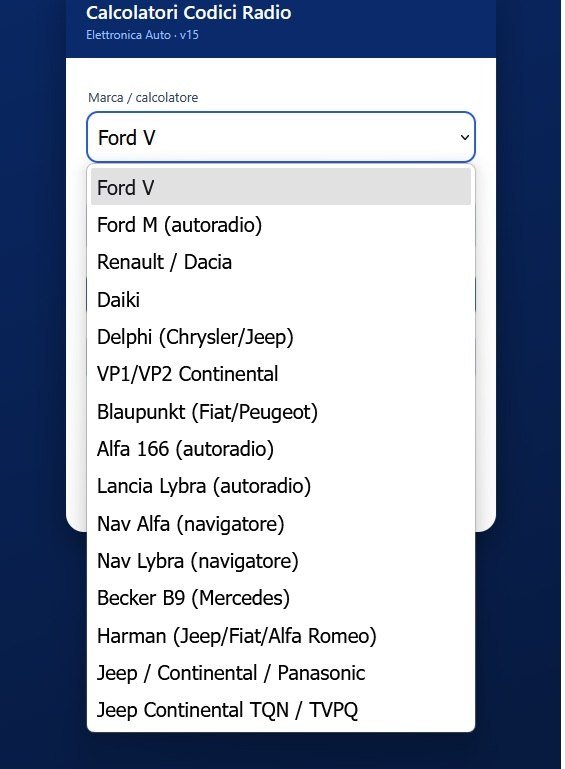
Task: Select Renault / Dacia calculator
Action: click(x=281, y=262)
